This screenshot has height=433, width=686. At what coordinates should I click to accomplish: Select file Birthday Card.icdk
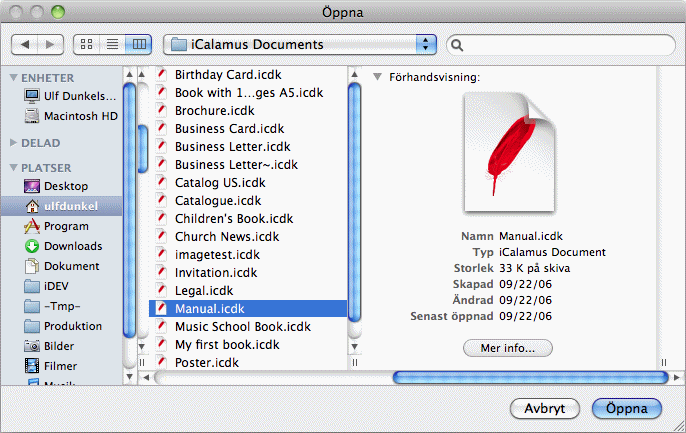248,74
